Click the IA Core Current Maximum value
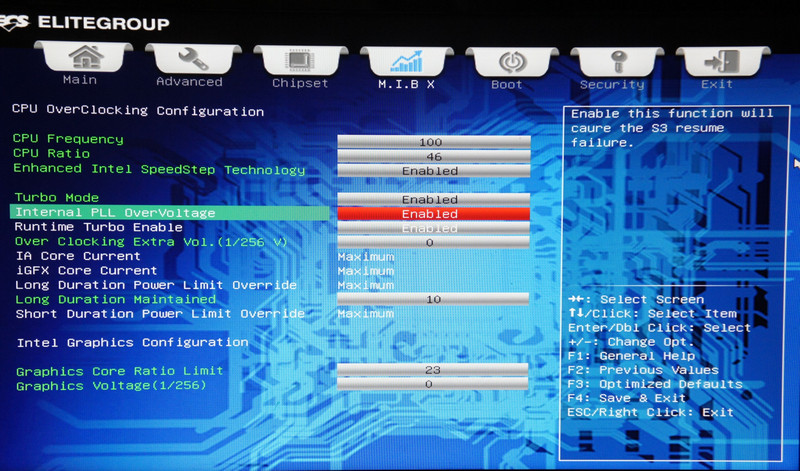This screenshot has width=800, height=471. (x=366, y=257)
